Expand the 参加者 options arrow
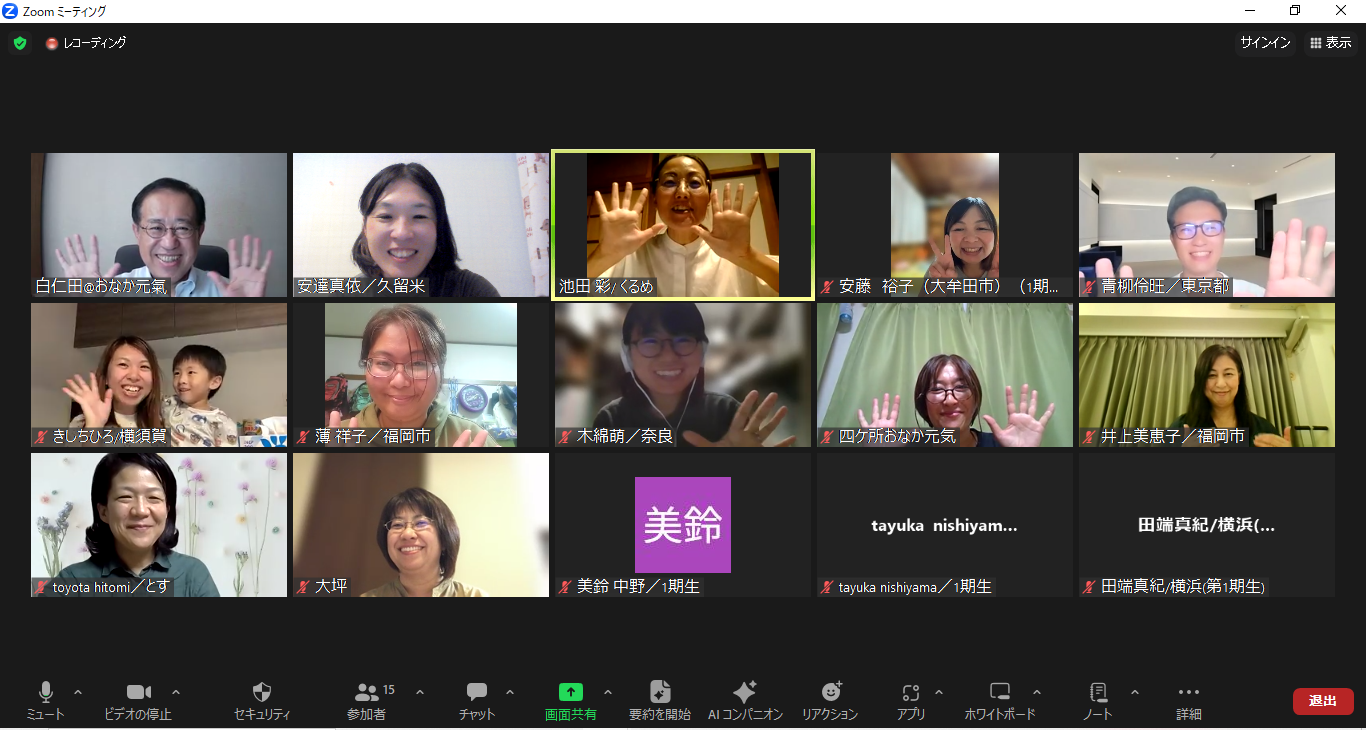The image size is (1366, 730). [420, 692]
